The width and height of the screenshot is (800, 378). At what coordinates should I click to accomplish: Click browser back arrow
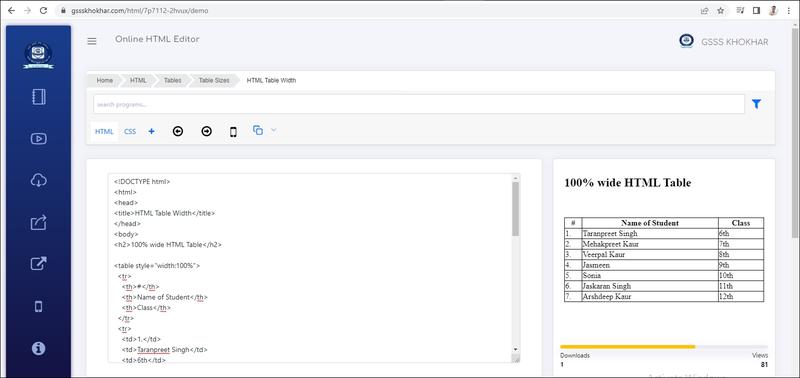(12, 10)
